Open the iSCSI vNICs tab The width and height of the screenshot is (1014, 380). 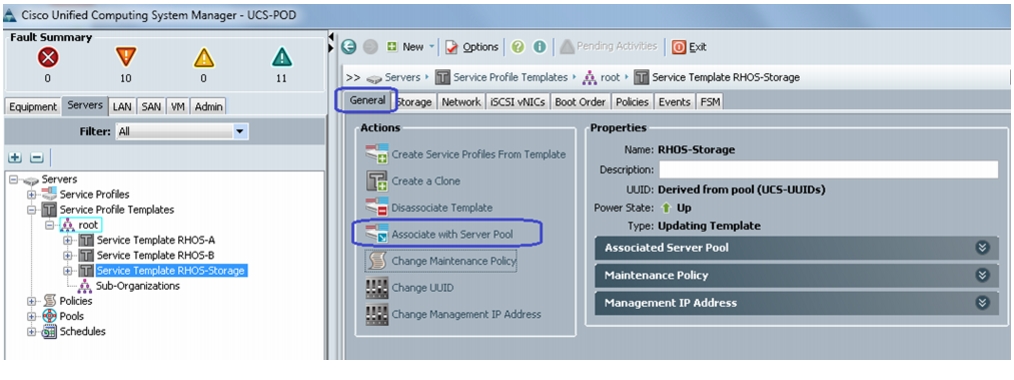[518, 101]
